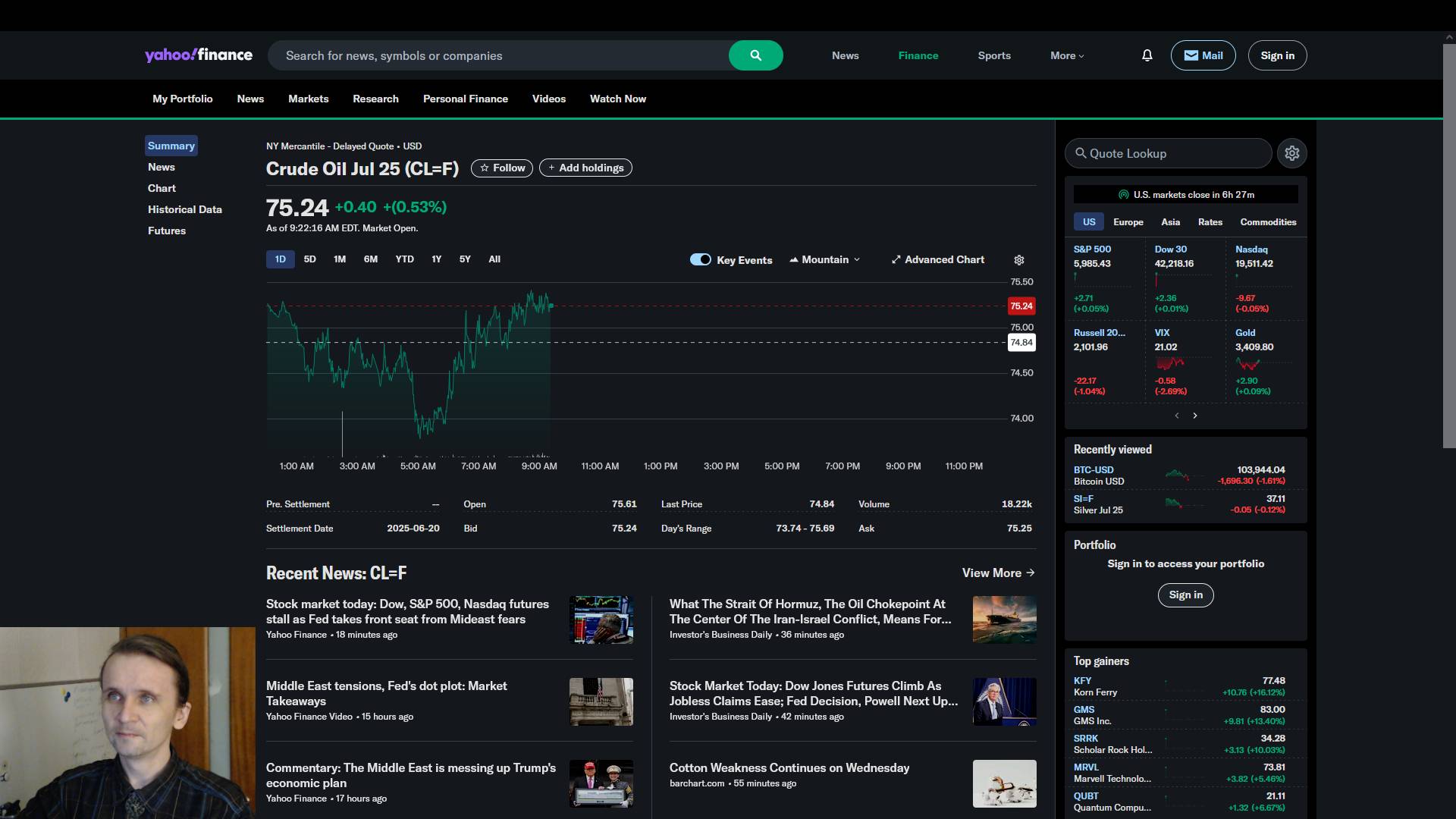Select the 5D chart range

(x=309, y=259)
